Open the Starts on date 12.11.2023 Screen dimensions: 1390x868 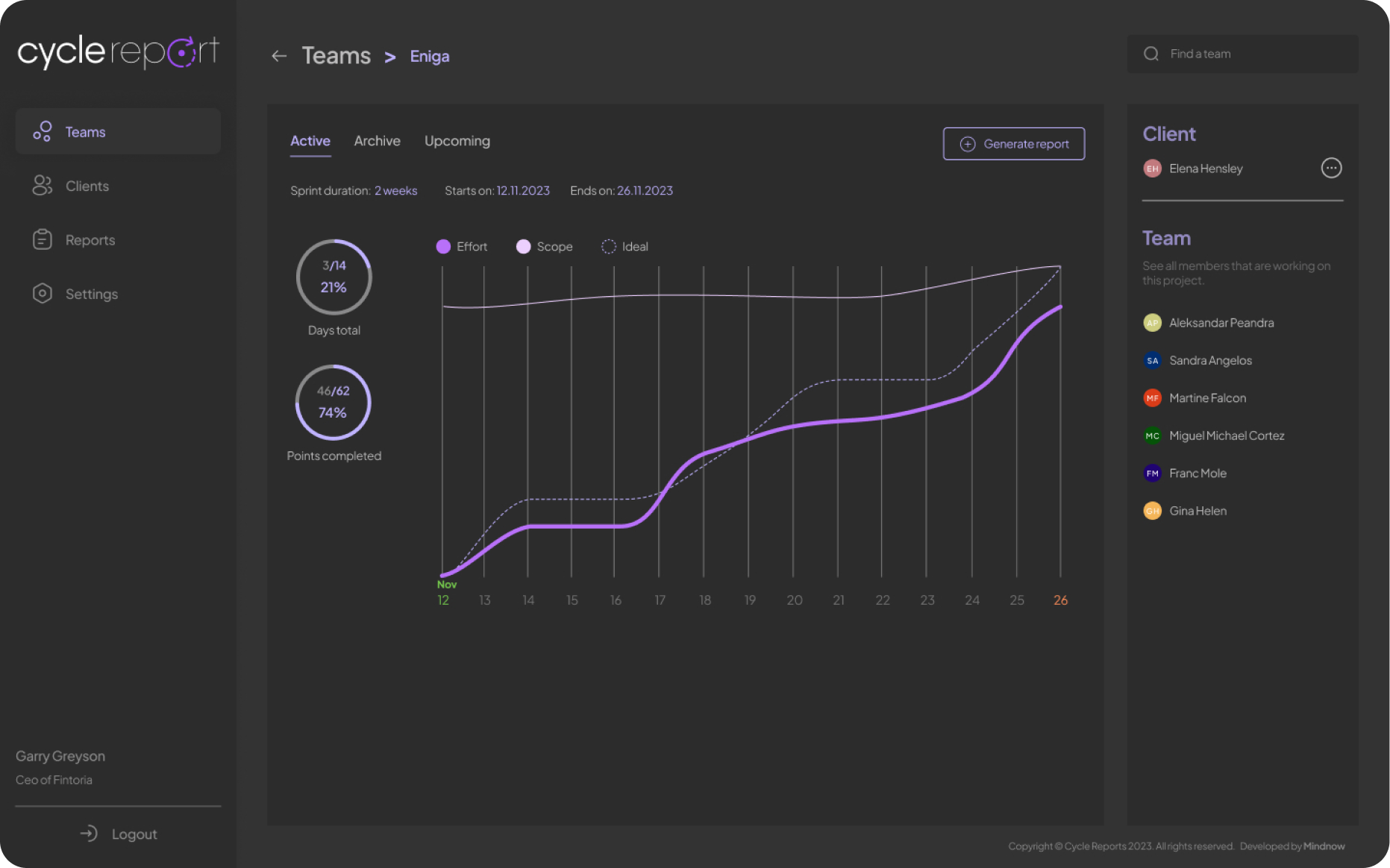pyautogui.click(x=523, y=190)
